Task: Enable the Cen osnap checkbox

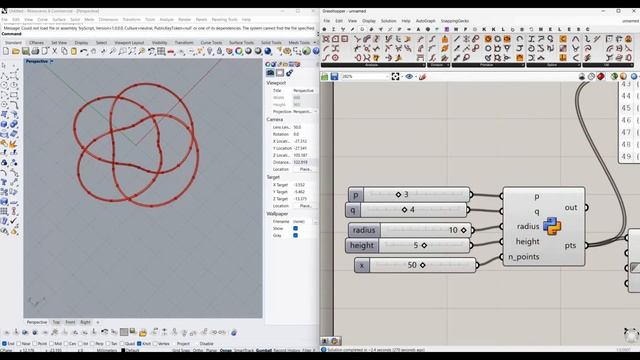Action: coord(66,344)
